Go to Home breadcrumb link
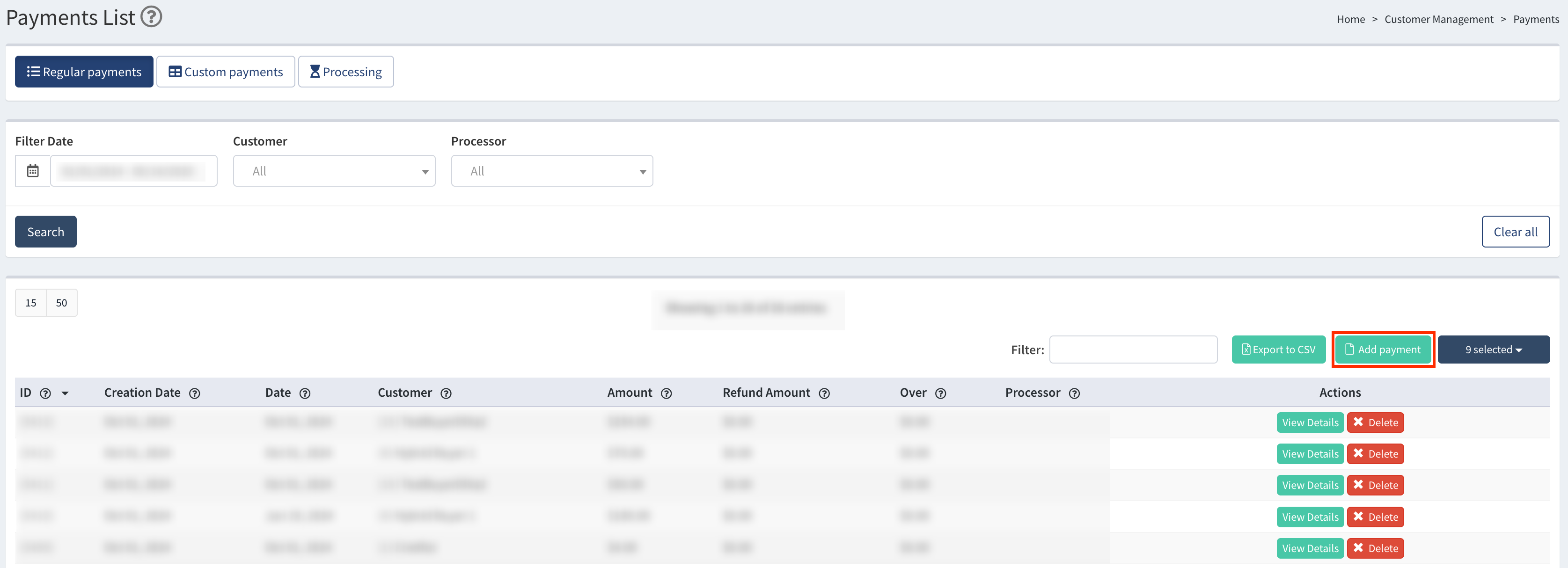 click(x=1351, y=20)
